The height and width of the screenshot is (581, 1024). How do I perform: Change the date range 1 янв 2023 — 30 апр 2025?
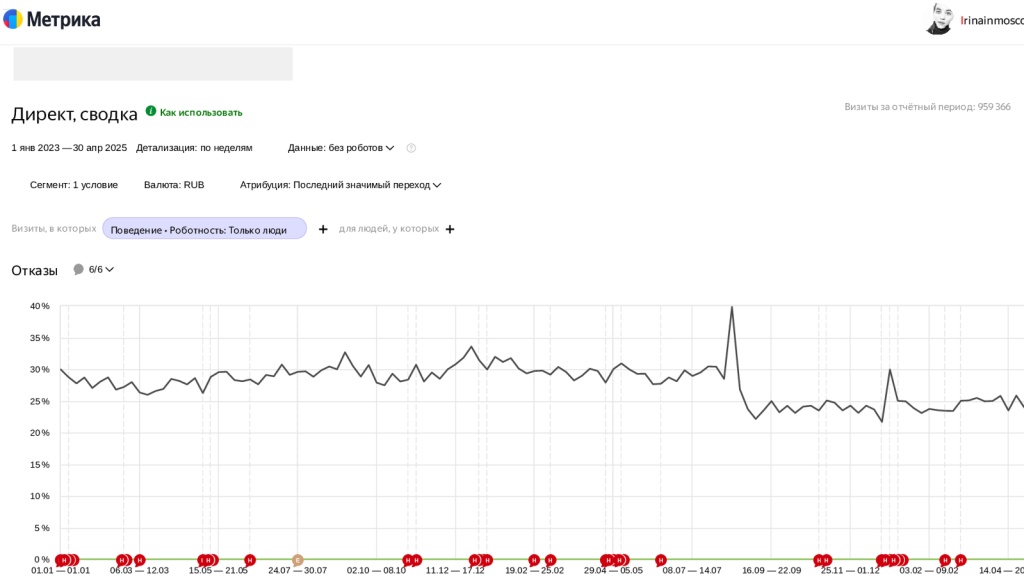pyautogui.click(x=69, y=148)
